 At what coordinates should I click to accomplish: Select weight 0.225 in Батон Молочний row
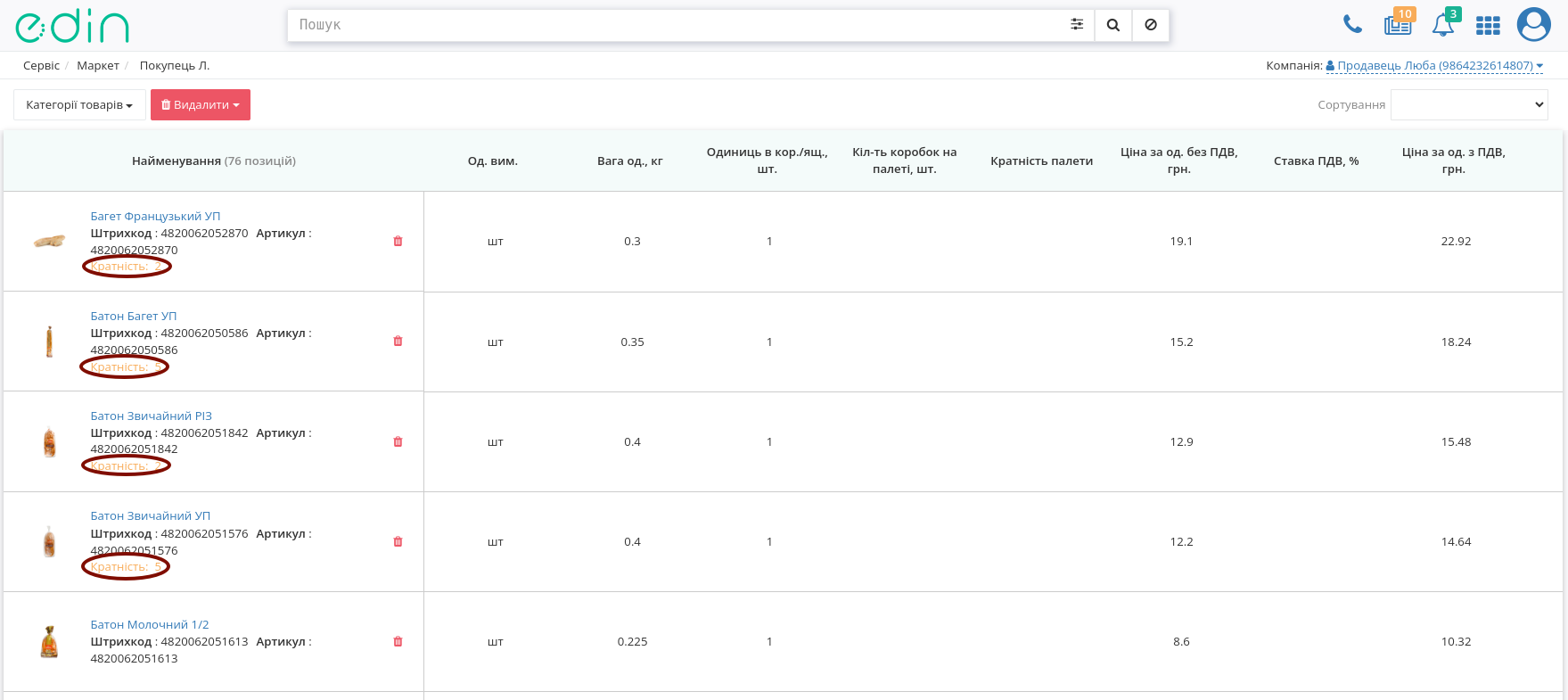point(632,641)
